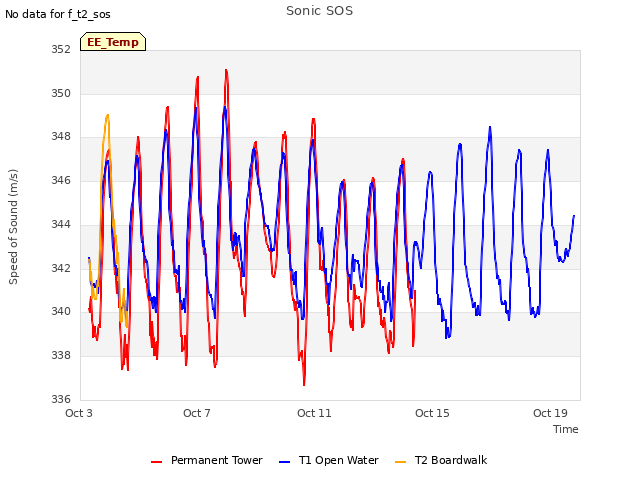Select the Oct 19 x-axis tick label
640x480 pixels.
(550, 413)
